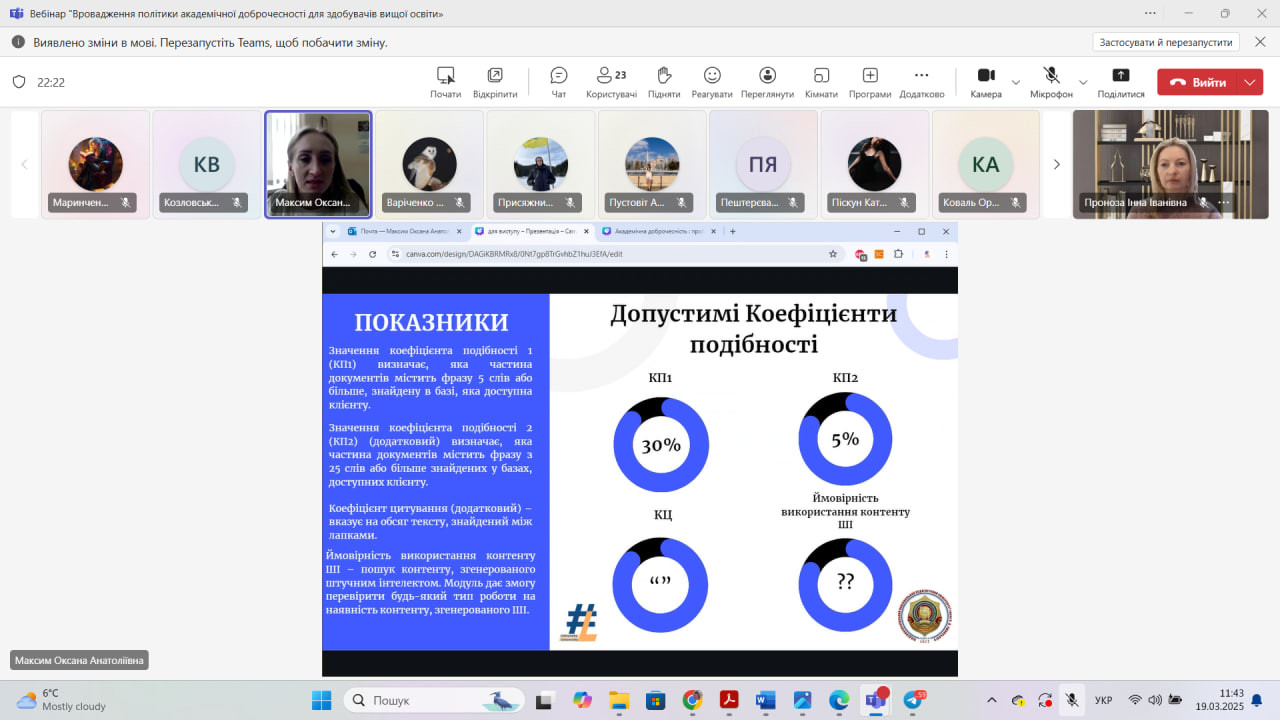
Task: Select Максим Оксана participant video tile
Action: coord(318,163)
